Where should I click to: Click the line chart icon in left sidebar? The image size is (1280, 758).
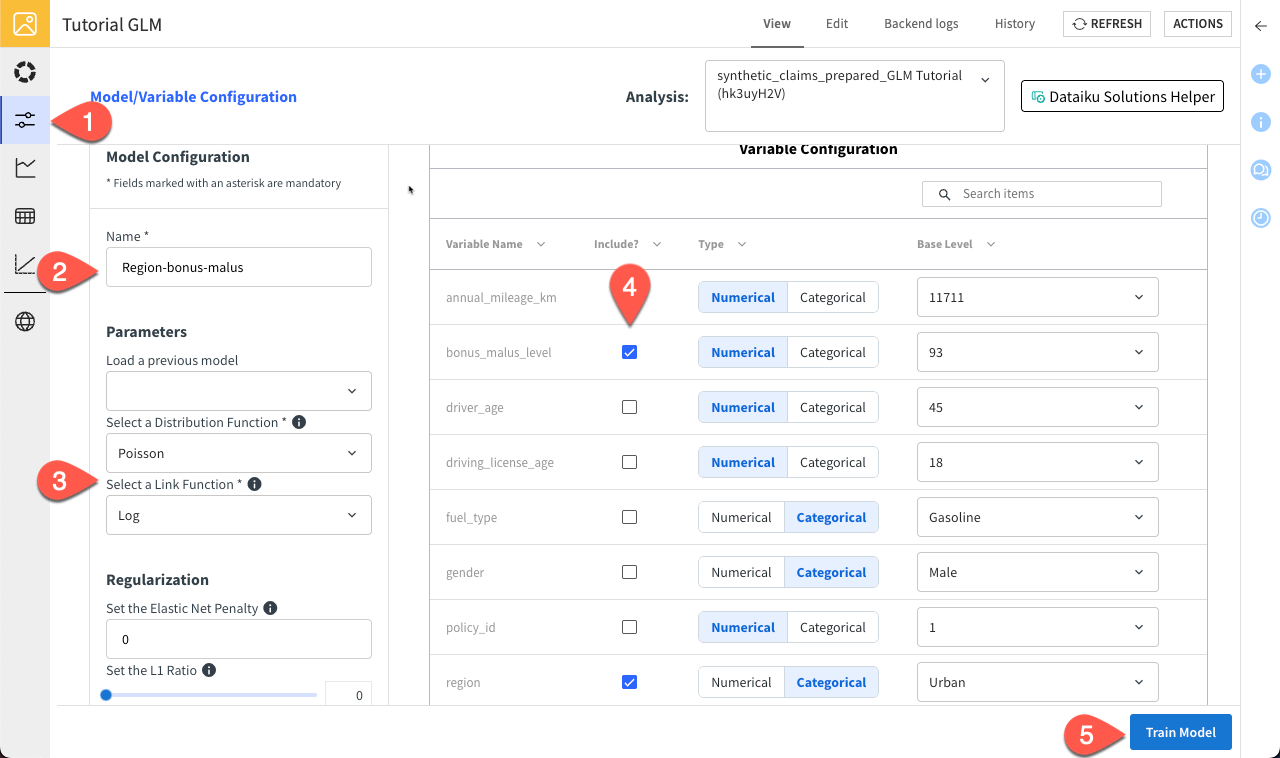pos(25,168)
